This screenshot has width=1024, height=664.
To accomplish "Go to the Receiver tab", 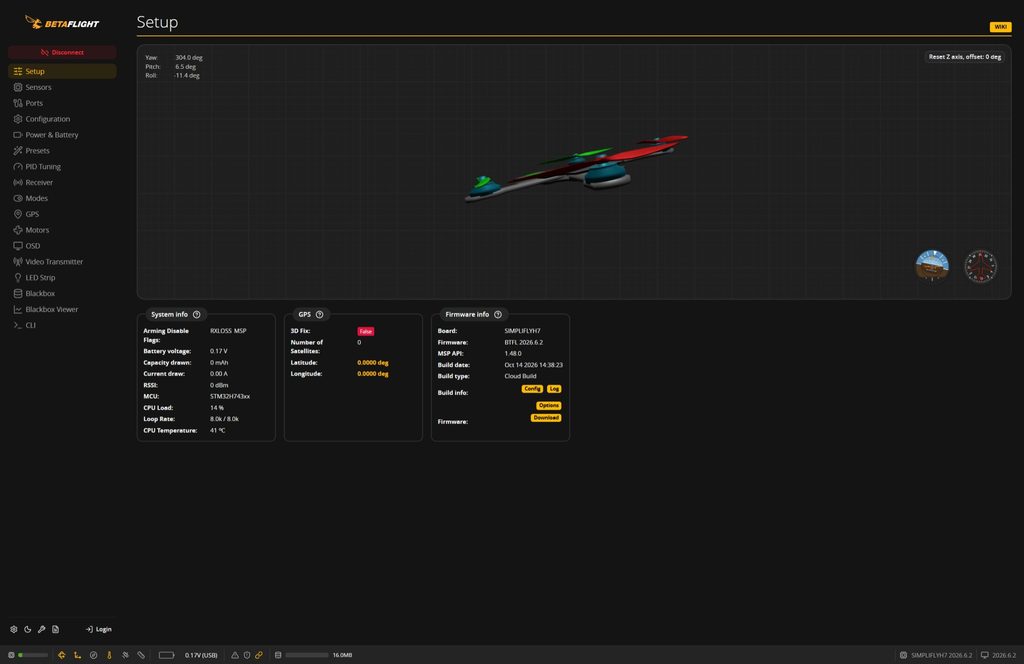I will pyautogui.click(x=62, y=182).
